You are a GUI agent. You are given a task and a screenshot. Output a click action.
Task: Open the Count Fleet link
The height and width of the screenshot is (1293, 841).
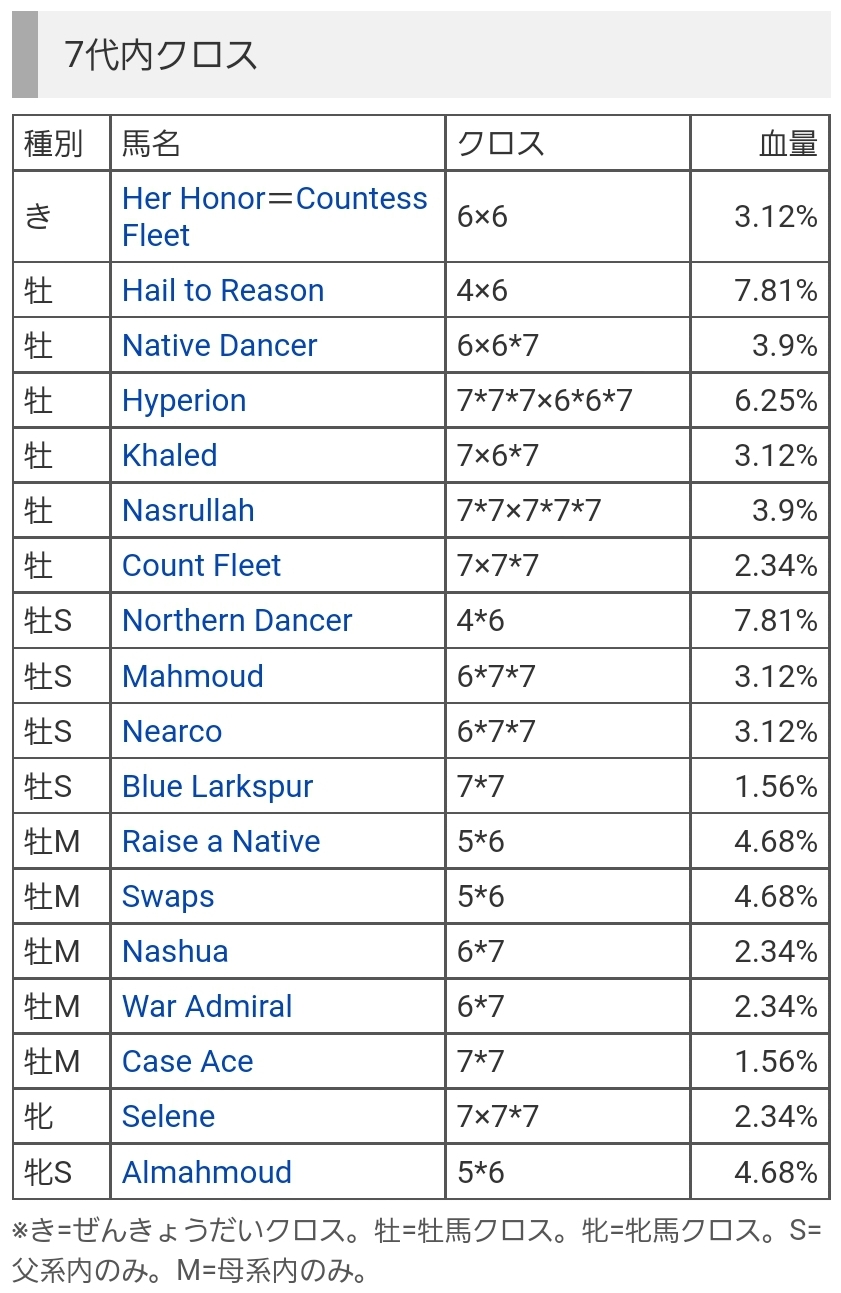coord(201,566)
